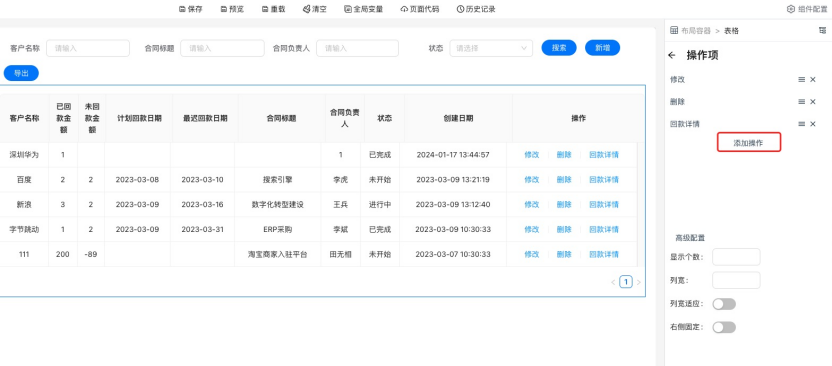Screen dimensions: 832x366
Task: Click the 田无相 cell
Action: point(341,255)
